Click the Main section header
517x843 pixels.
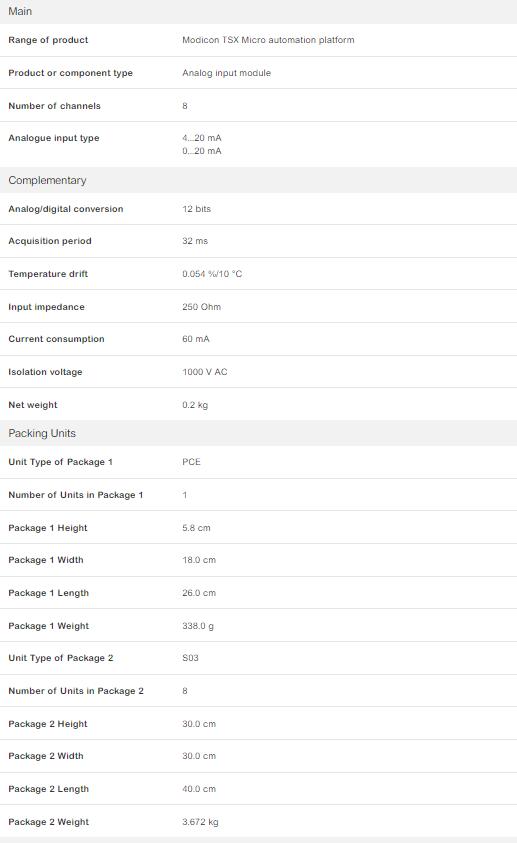click(x=258, y=11)
